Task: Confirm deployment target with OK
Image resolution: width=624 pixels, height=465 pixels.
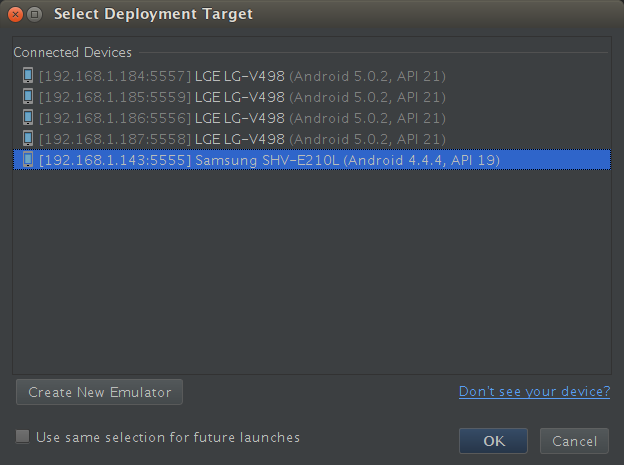Action: point(493,441)
